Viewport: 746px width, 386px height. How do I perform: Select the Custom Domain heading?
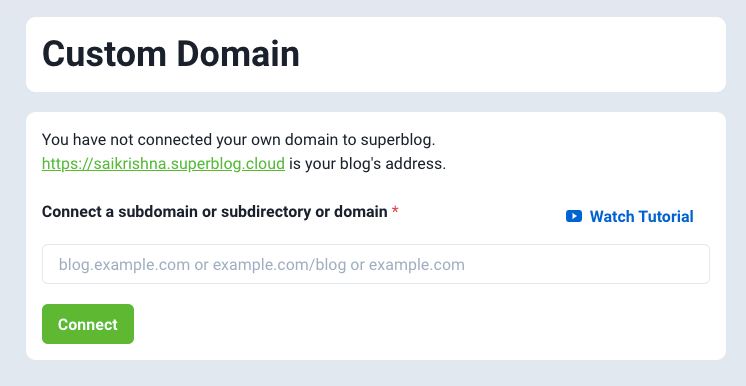(x=171, y=54)
